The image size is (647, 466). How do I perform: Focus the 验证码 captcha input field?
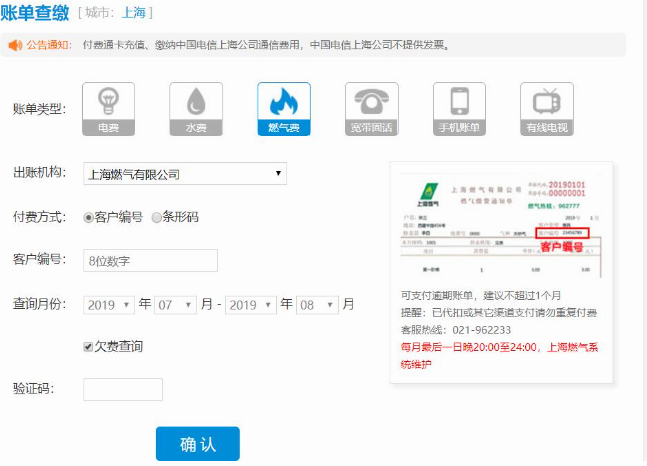123,389
